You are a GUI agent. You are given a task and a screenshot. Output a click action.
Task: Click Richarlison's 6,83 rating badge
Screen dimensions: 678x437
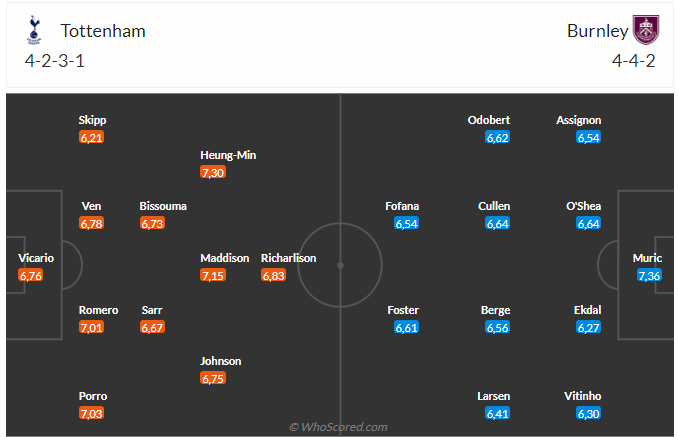tap(273, 275)
